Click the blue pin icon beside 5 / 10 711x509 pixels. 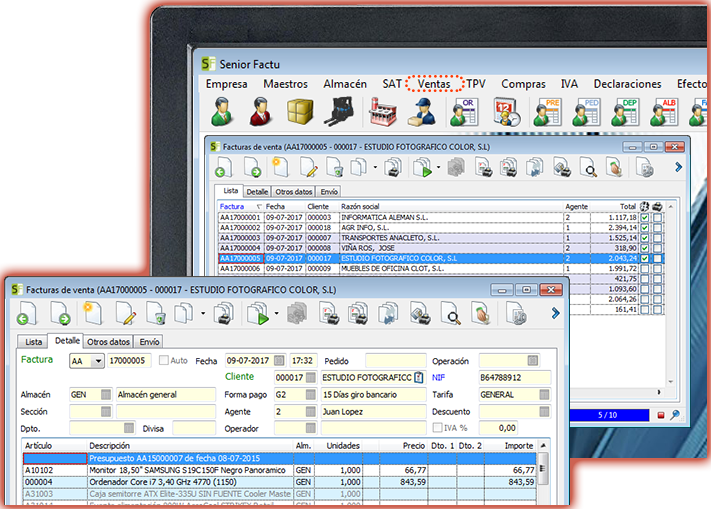[x=675, y=415]
